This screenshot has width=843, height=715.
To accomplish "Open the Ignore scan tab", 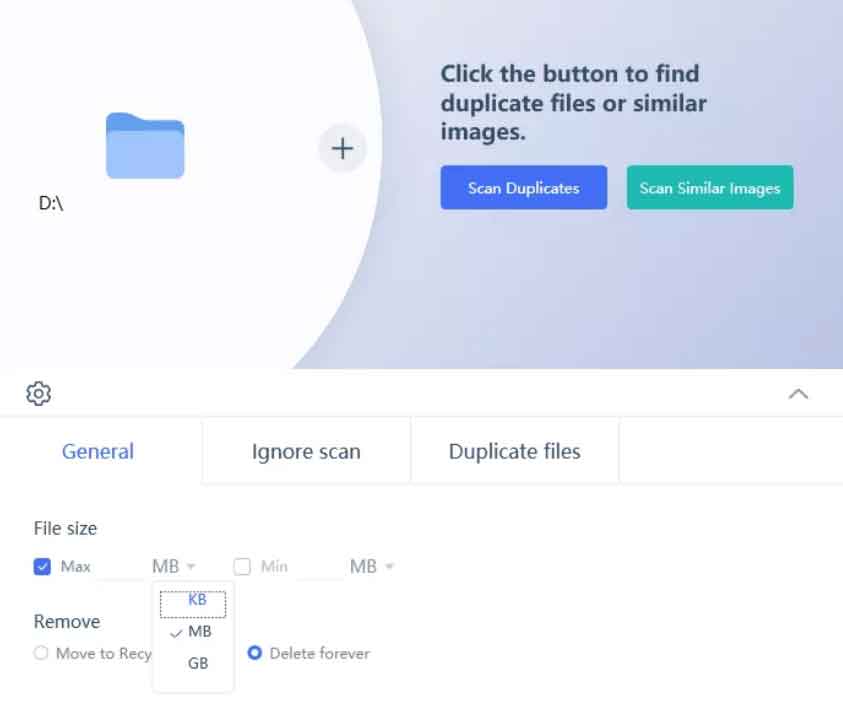I will point(306,451).
